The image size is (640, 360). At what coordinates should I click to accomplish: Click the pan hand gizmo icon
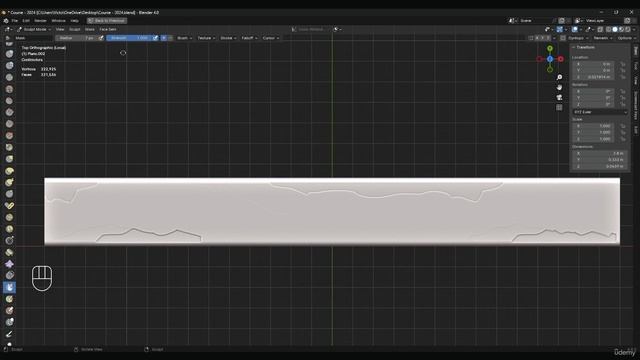(559, 87)
